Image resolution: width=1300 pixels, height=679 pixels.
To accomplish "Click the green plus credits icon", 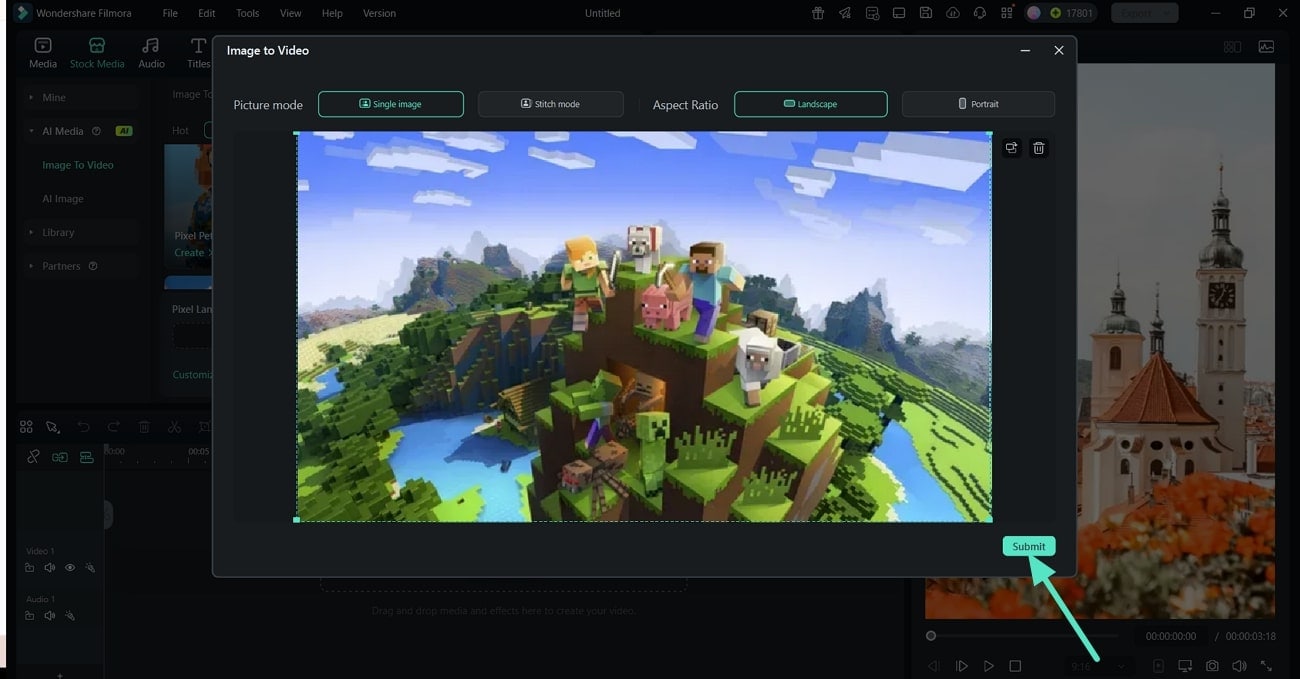I will coord(1055,13).
